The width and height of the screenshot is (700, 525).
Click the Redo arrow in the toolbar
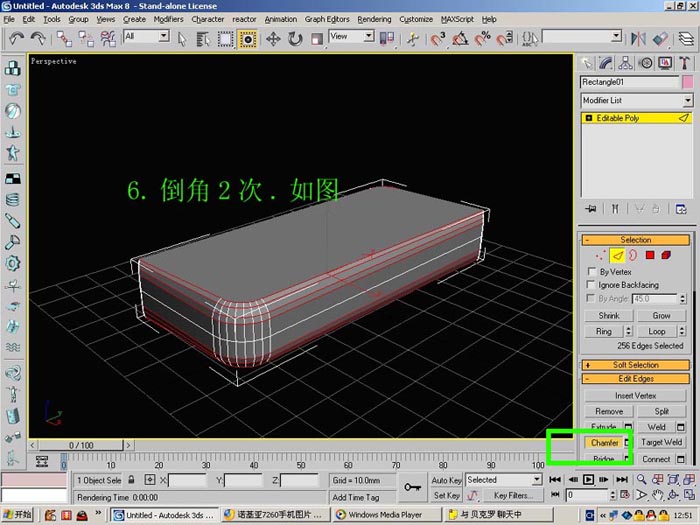point(38,39)
